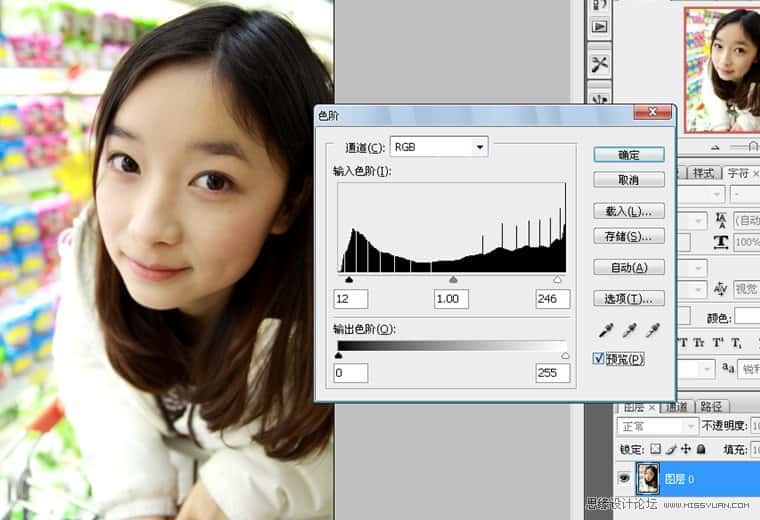The height and width of the screenshot is (520, 760).
Task: Click the lock transparent pixels icon
Action: pyautogui.click(x=655, y=450)
